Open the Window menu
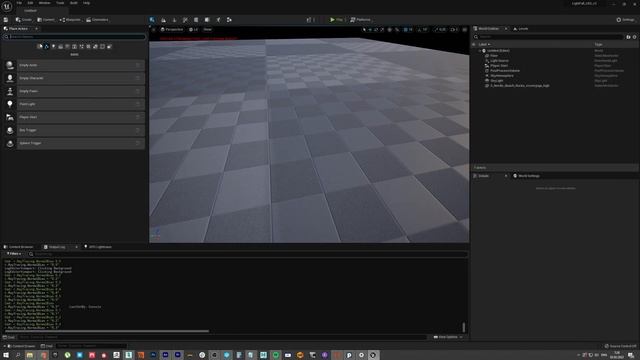This screenshot has width=640, height=360. [44, 3]
